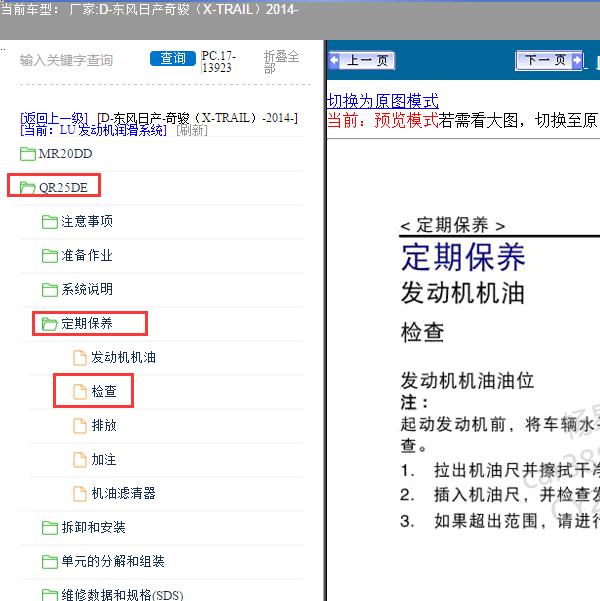Collapse the QR25DE tree node
Image resolution: width=600 pixels, height=601 pixels.
coord(63,187)
